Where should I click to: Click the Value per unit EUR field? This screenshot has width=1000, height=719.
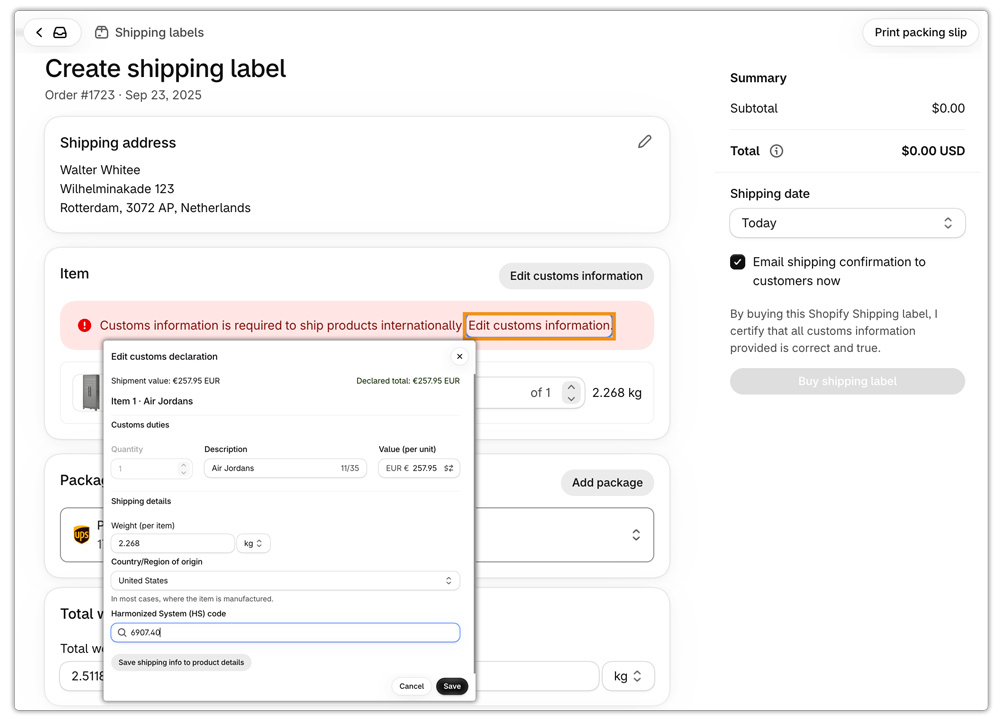click(418, 468)
